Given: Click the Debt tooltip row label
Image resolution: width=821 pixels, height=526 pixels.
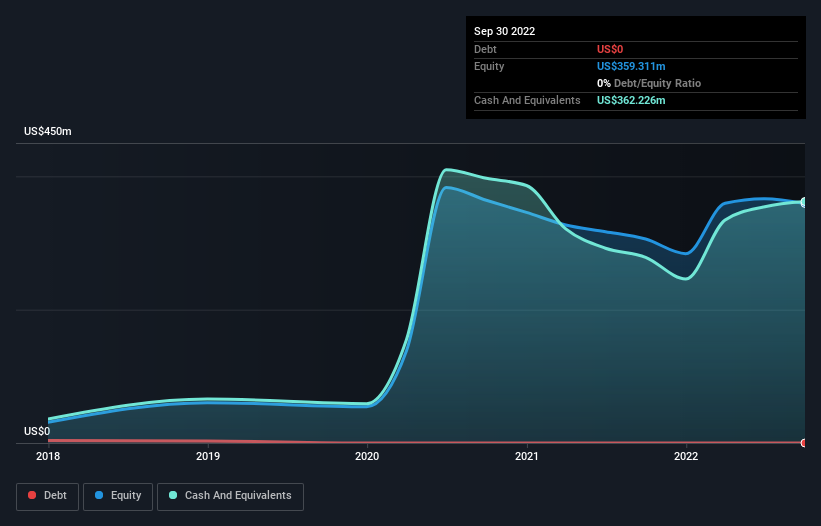Looking at the screenshot, I should [485, 49].
